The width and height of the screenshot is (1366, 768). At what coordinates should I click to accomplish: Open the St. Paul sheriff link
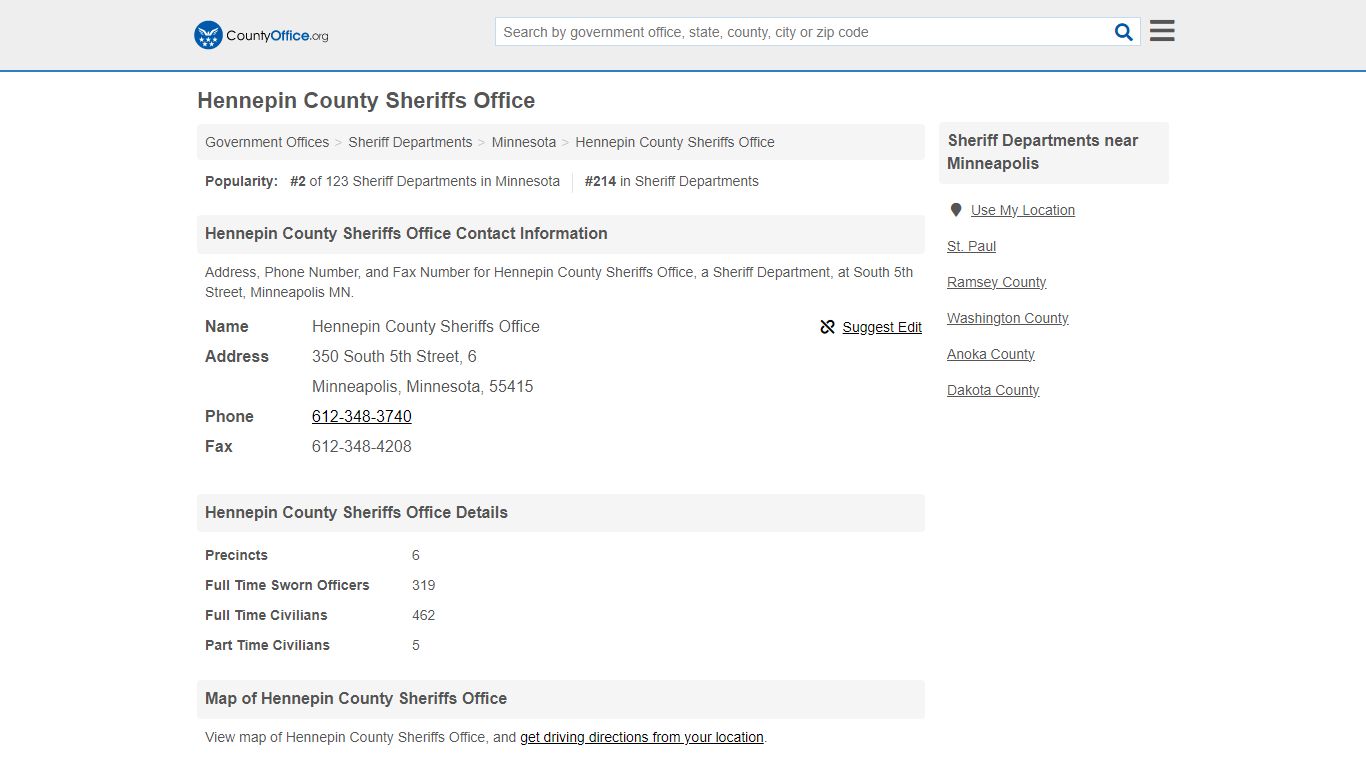[971, 246]
